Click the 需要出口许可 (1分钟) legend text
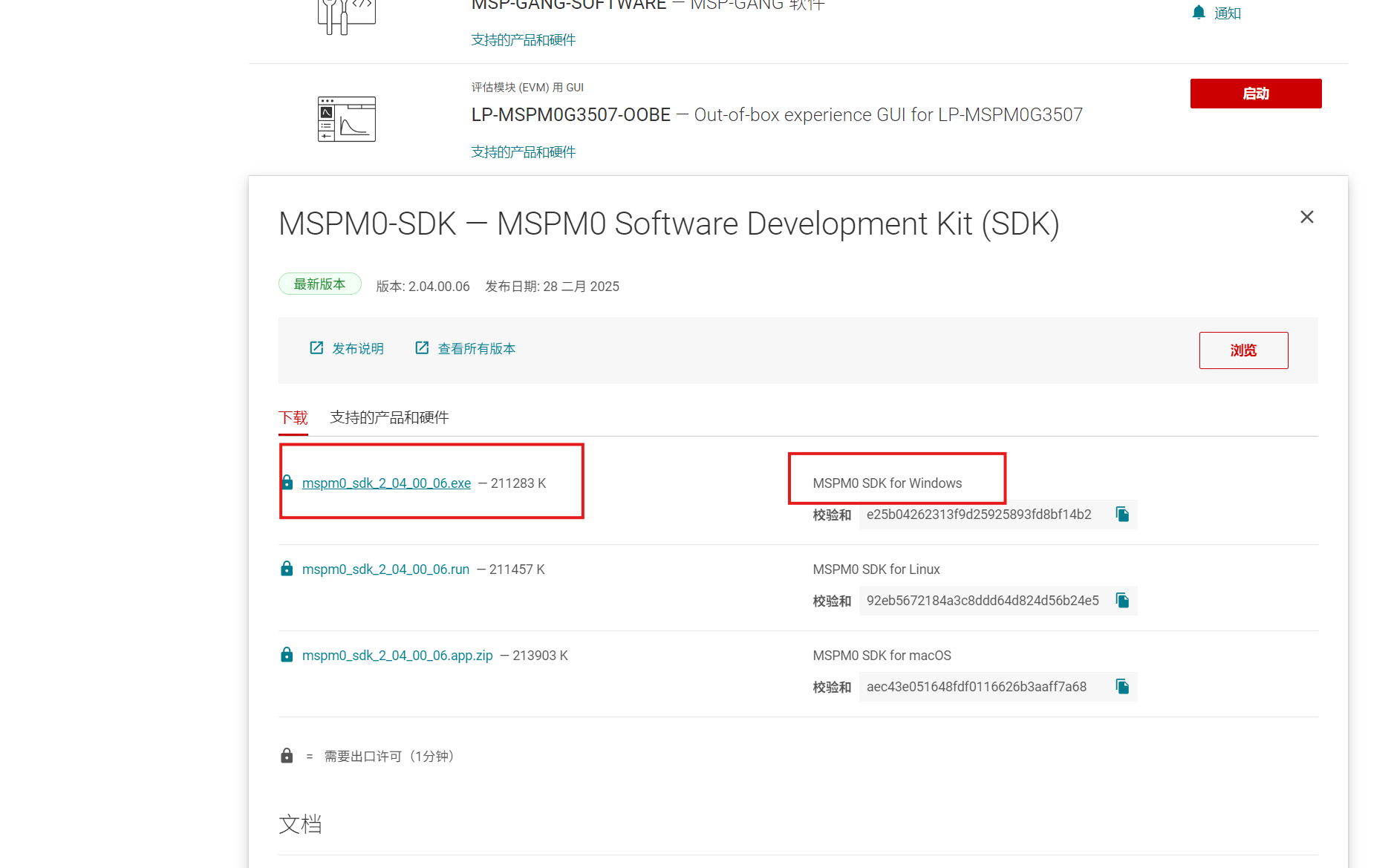The height and width of the screenshot is (868, 1394). click(x=389, y=757)
